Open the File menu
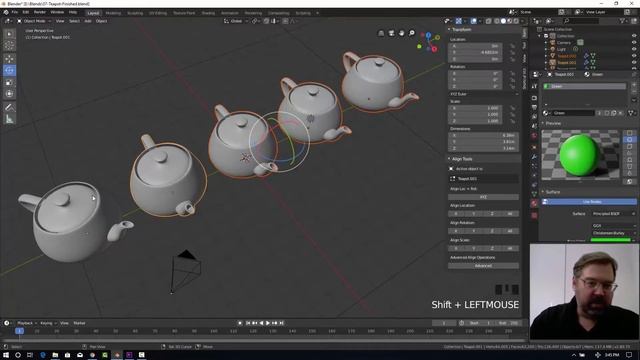Screen dimensions: 640x360 [15, 12]
